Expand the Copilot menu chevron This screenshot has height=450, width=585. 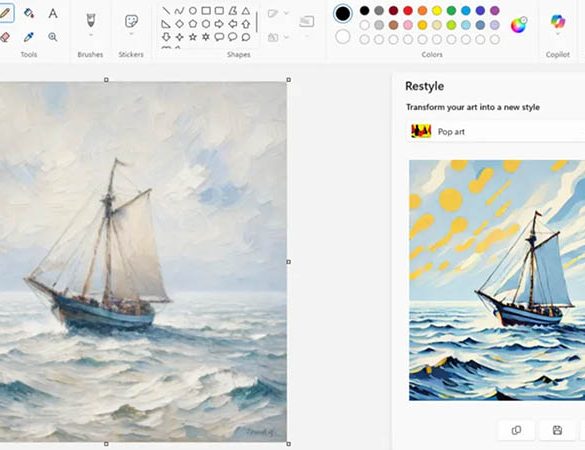point(558,34)
